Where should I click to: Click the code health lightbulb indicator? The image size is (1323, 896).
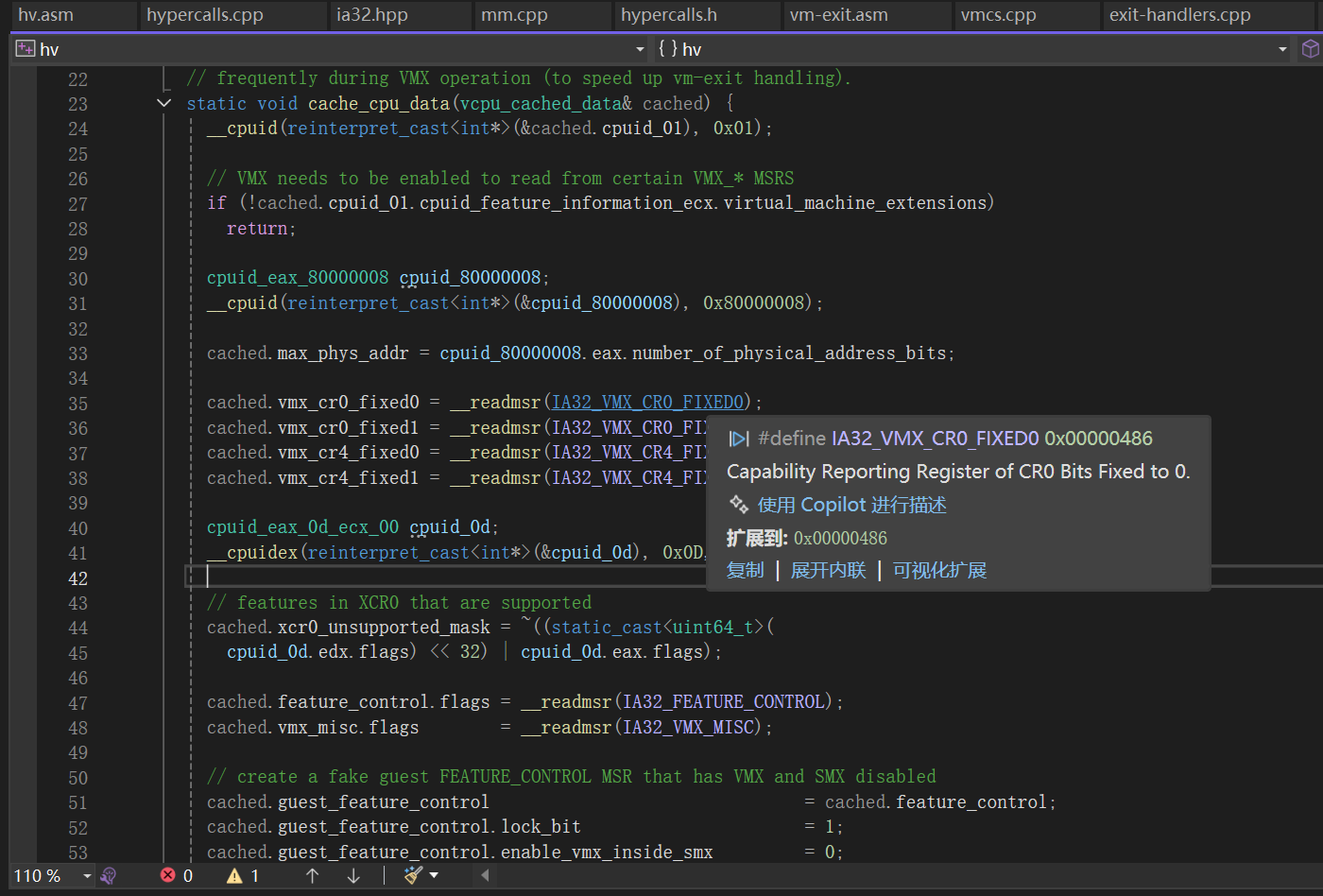109,876
